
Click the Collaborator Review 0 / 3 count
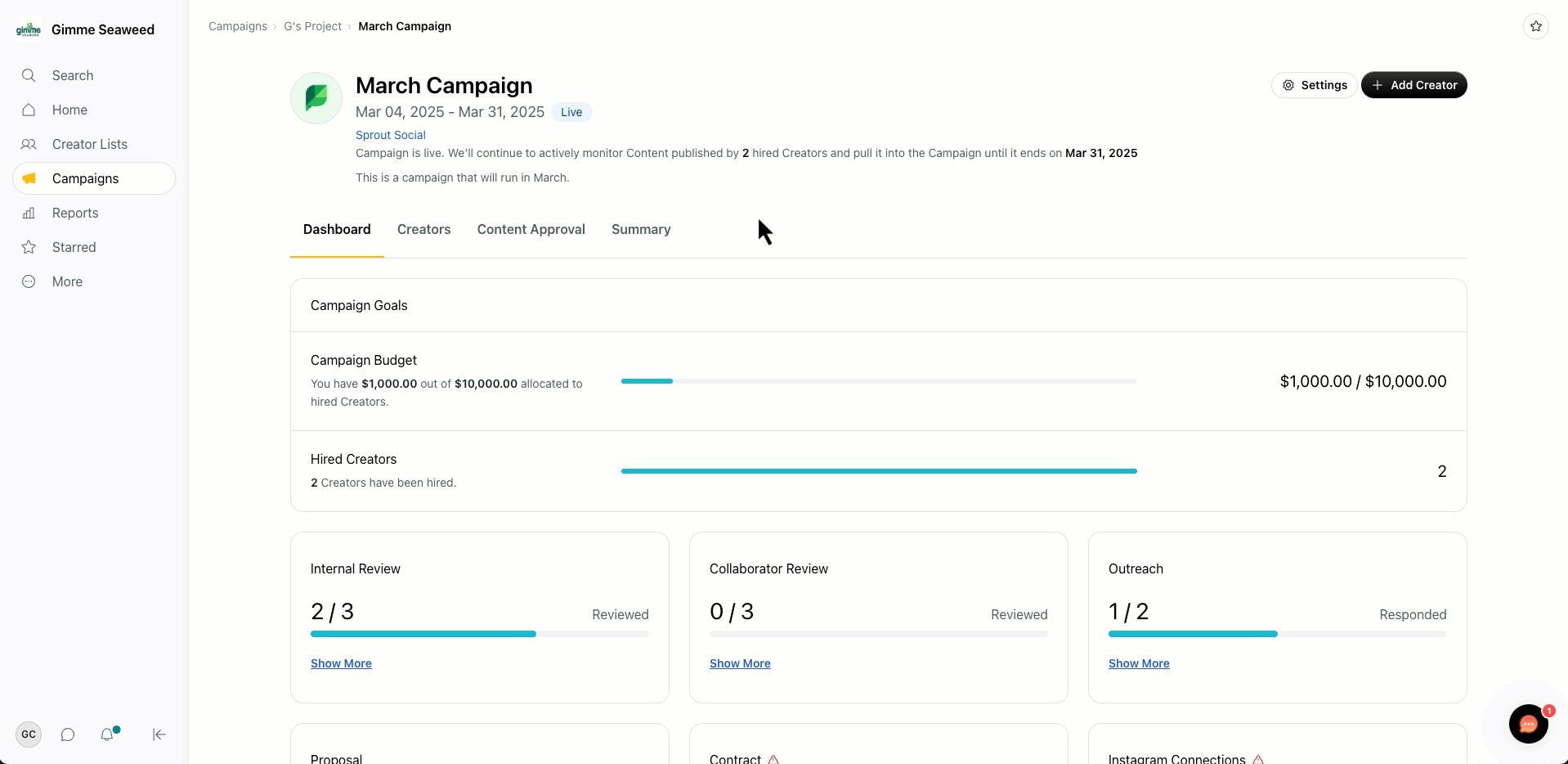point(732,612)
